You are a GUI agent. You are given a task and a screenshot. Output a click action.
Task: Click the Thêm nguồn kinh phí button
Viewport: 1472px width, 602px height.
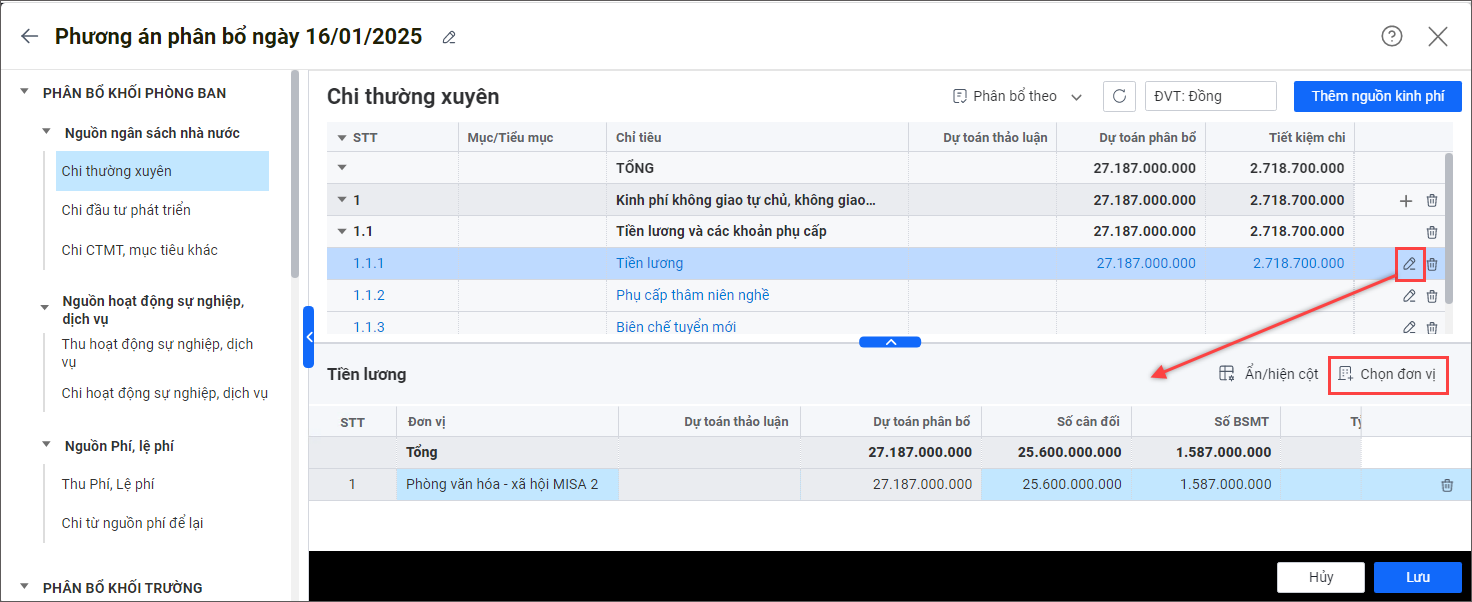(x=1377, y=96)
